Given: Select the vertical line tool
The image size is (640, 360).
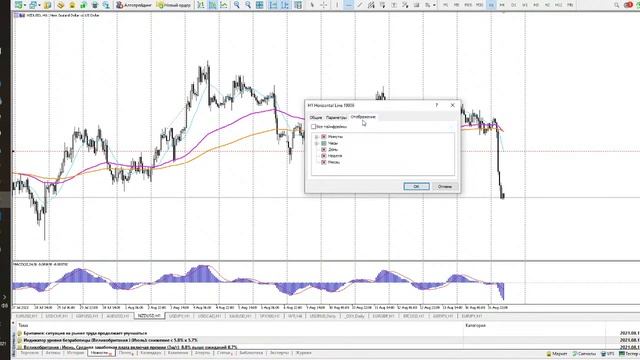Looking at the screenshot, I should pos(337,5).
